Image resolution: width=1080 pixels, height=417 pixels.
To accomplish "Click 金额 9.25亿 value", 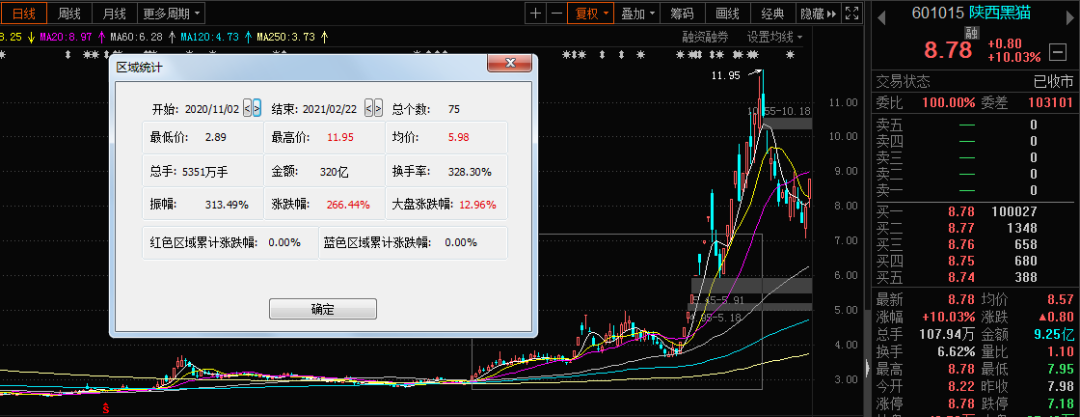I will click(x=1054, y=334).
